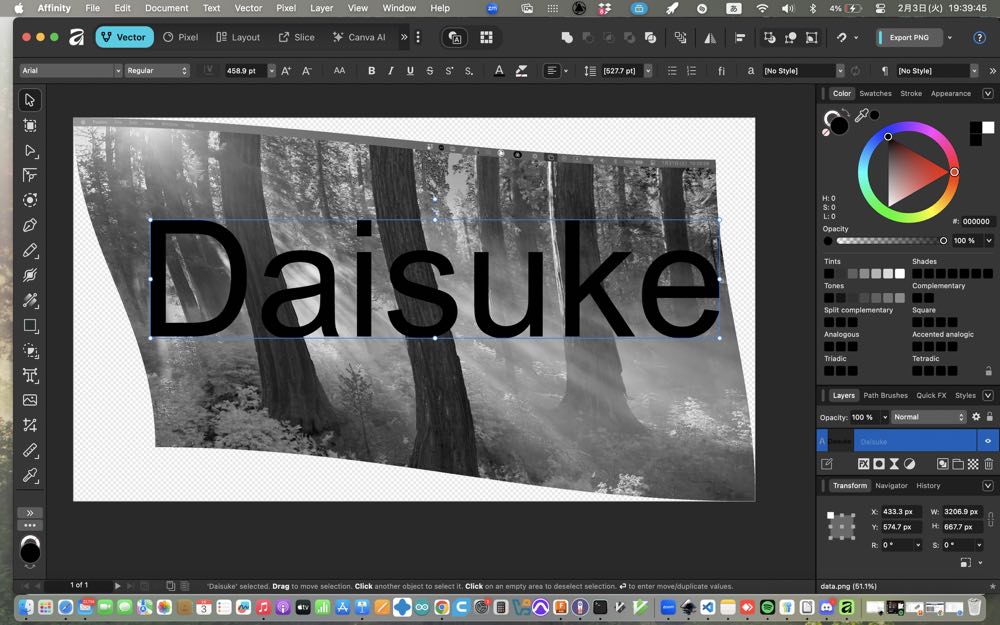
Task: Open the Normal blend mode dropdown
Action: [x=929, y=416]
